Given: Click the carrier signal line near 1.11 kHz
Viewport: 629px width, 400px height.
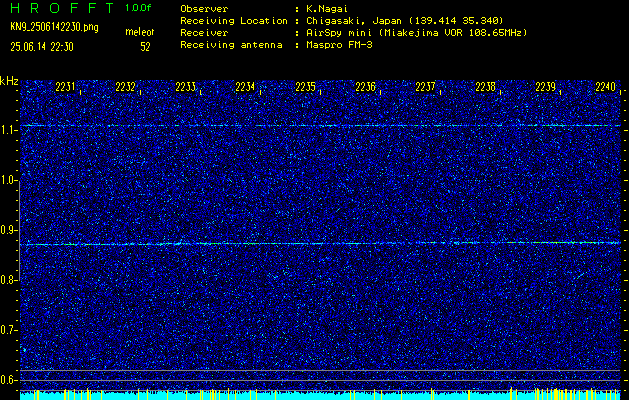Looking at the screenshot, I should pyautogui.click(x=320, y=126).
